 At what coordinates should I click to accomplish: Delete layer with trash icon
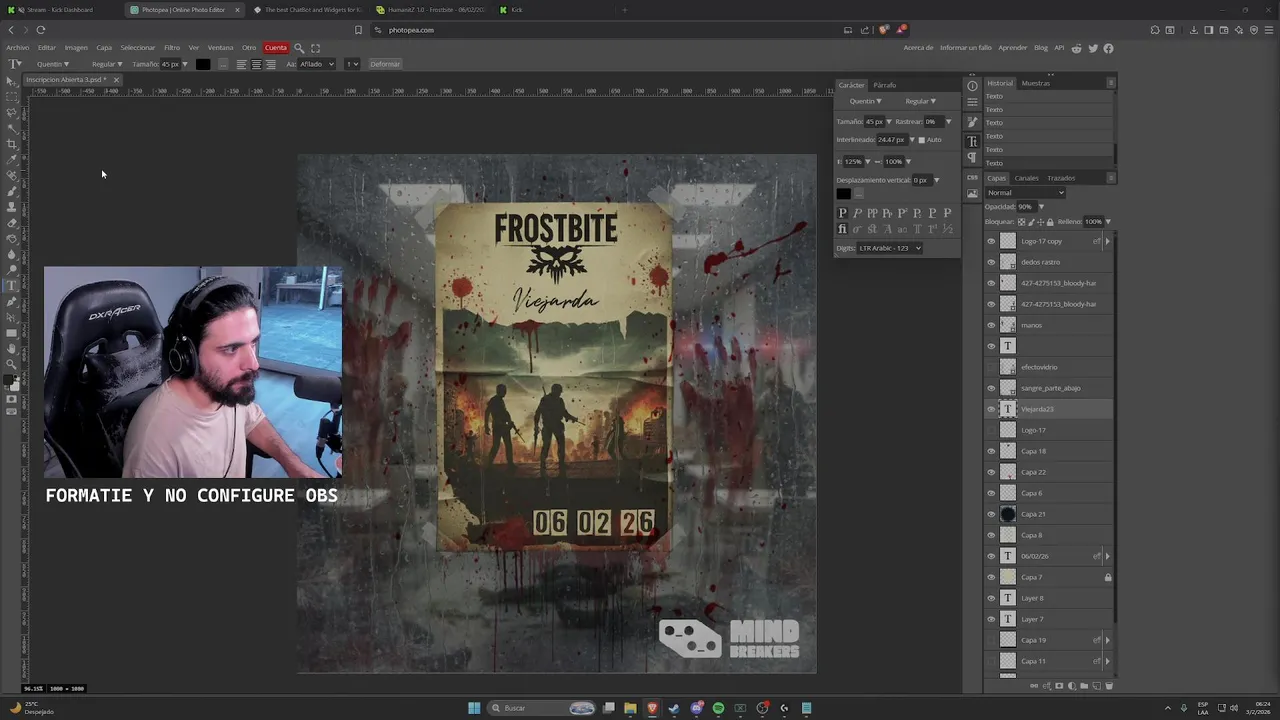click(1109, 686)
